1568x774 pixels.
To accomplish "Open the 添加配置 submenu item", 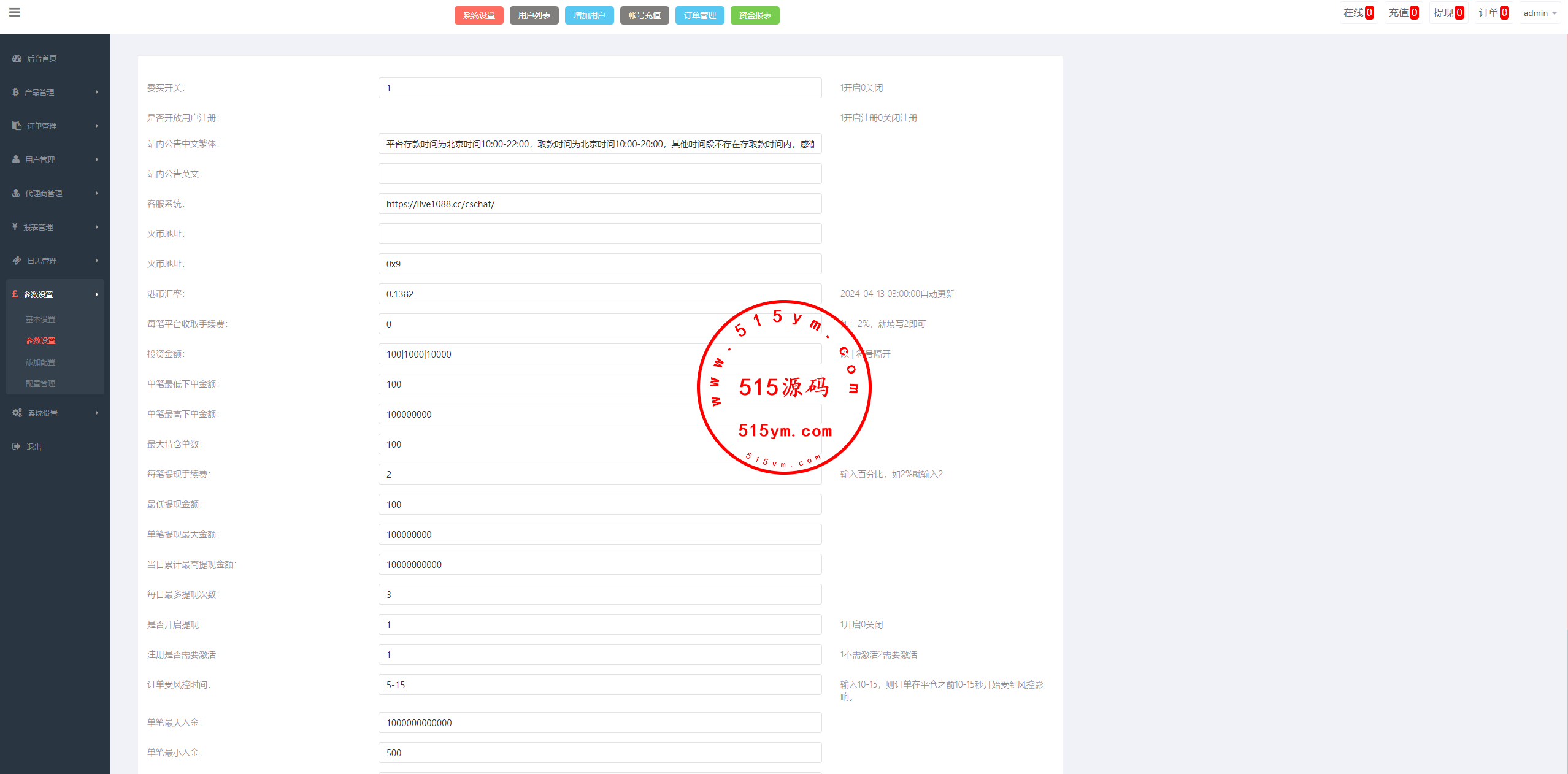I will [x=40, y=362].
